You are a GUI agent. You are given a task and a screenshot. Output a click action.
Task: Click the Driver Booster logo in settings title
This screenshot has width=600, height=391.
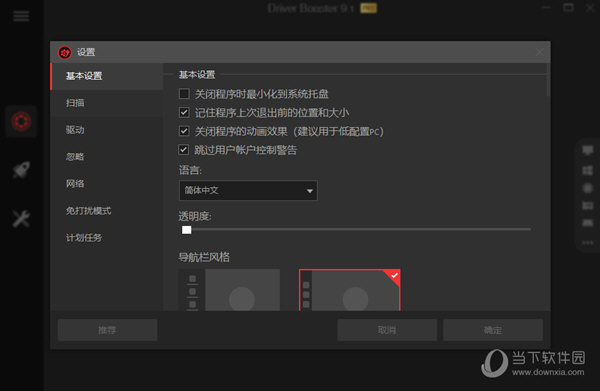coord(65,52)
